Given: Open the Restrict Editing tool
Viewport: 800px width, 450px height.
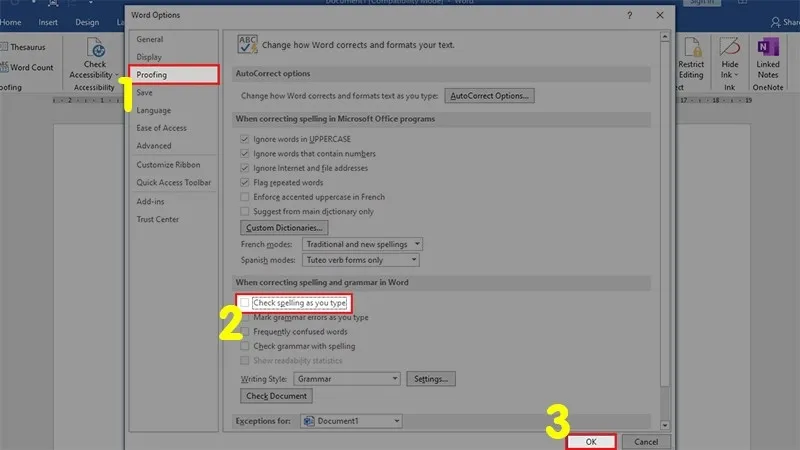Looking at the screenshot, I should [x=691, y=56].
